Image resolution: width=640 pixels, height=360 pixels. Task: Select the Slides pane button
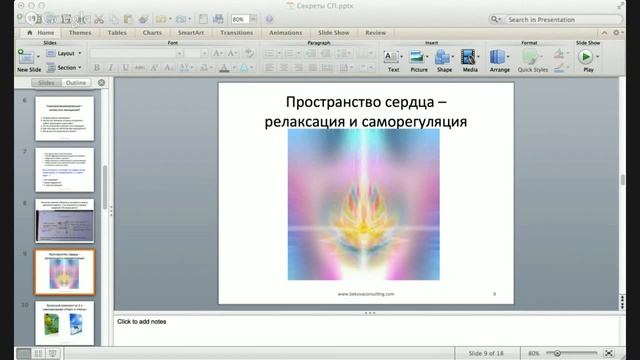(46, 83)
